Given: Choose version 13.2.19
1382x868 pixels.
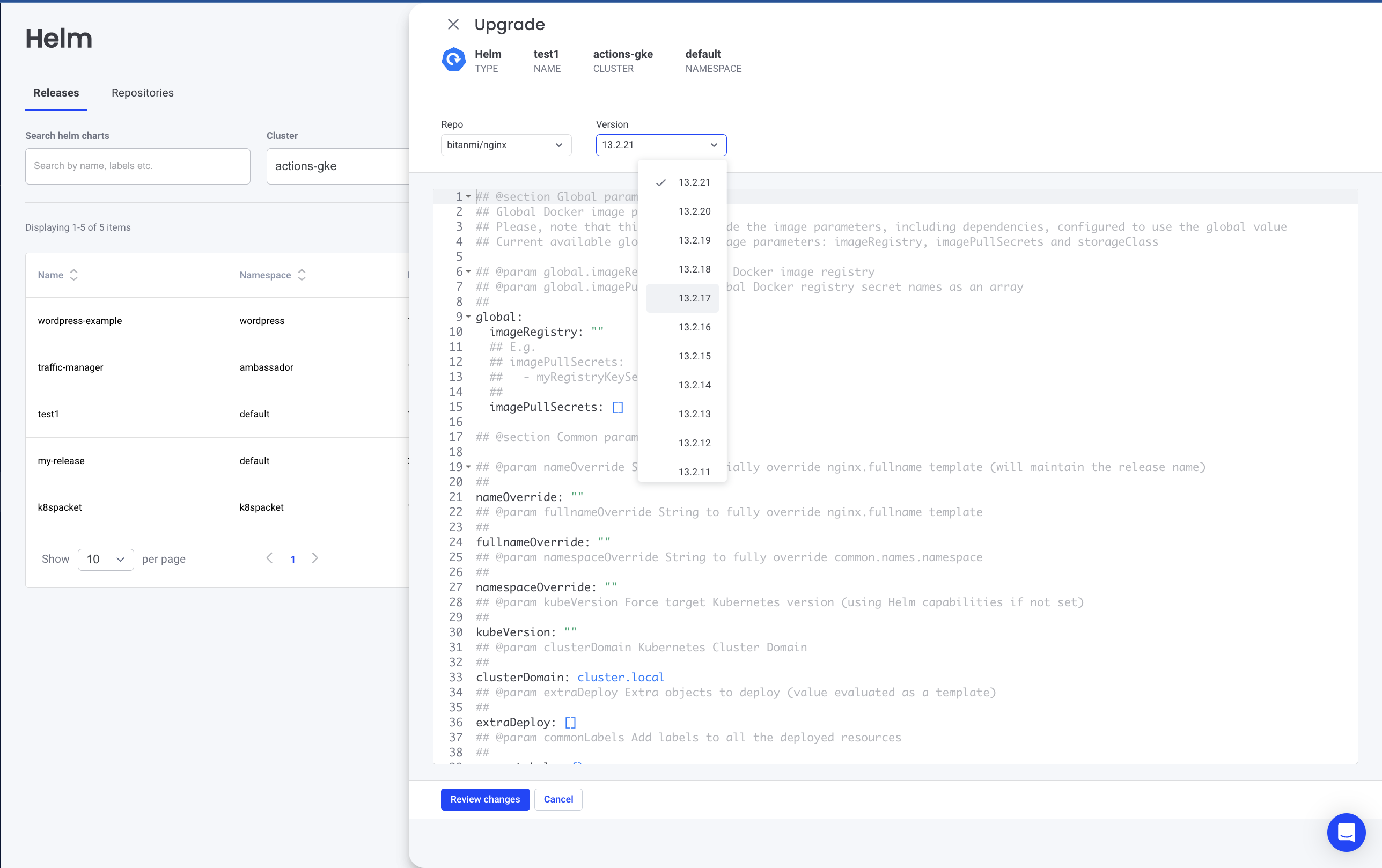Looking at the screenshot, I should (x=682, y=240).
